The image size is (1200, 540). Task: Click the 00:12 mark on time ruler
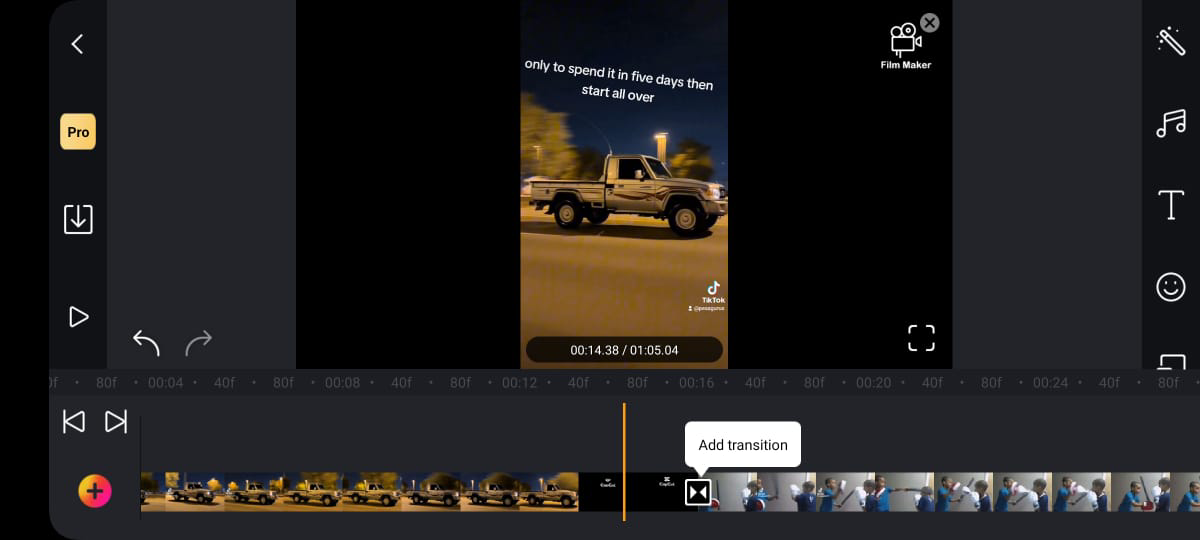click(x=519, y=382)
